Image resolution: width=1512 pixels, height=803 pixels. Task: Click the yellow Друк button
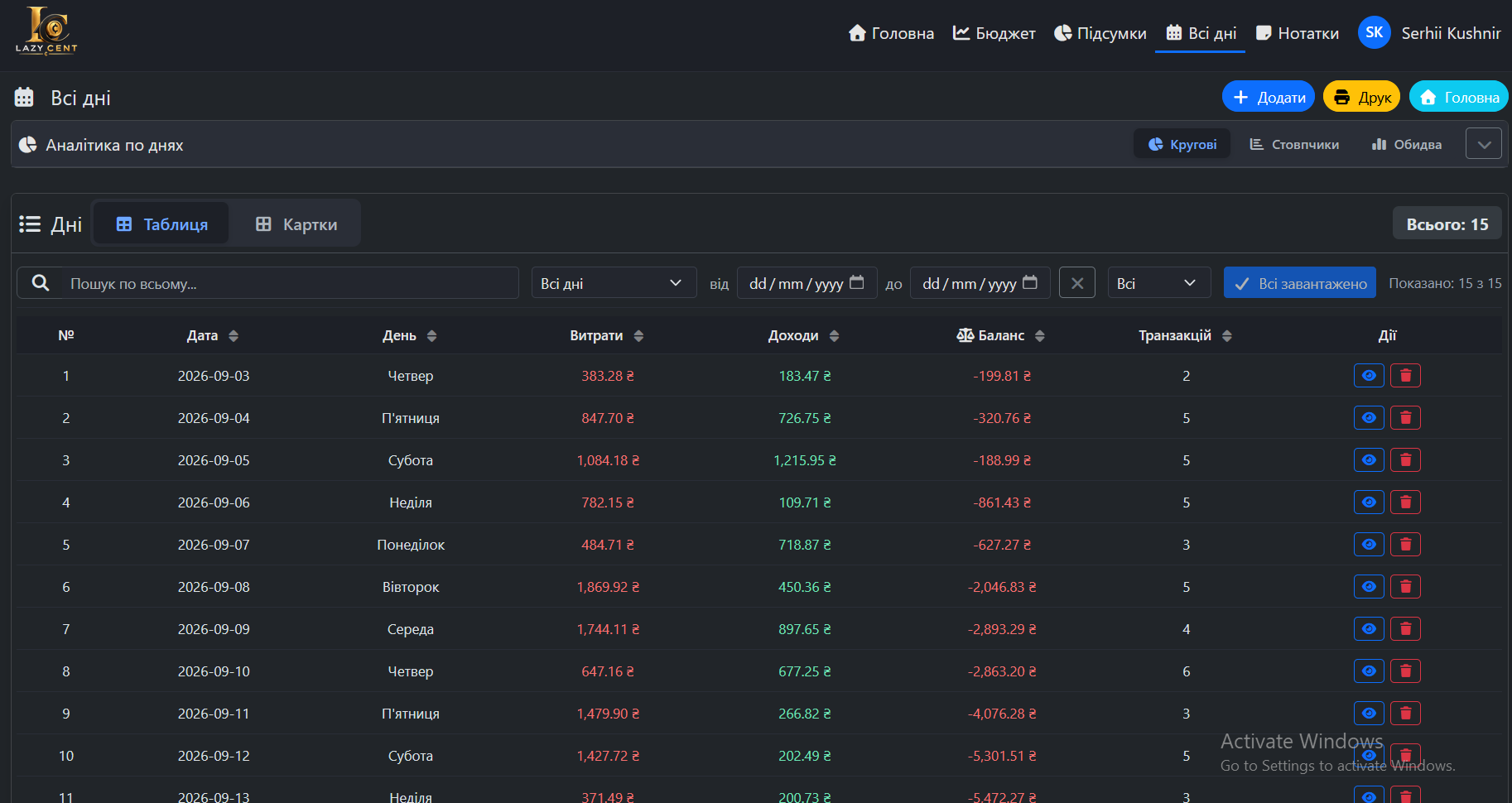tap(1361, 97)
